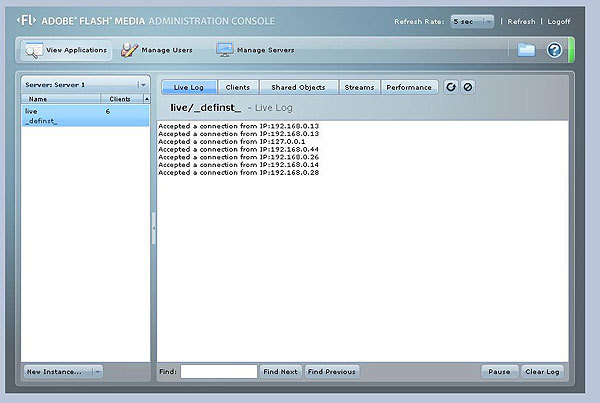Sort by the Clients column header
Screen dimensions: 600x403
pyautogui.click(x=122, y=99)
